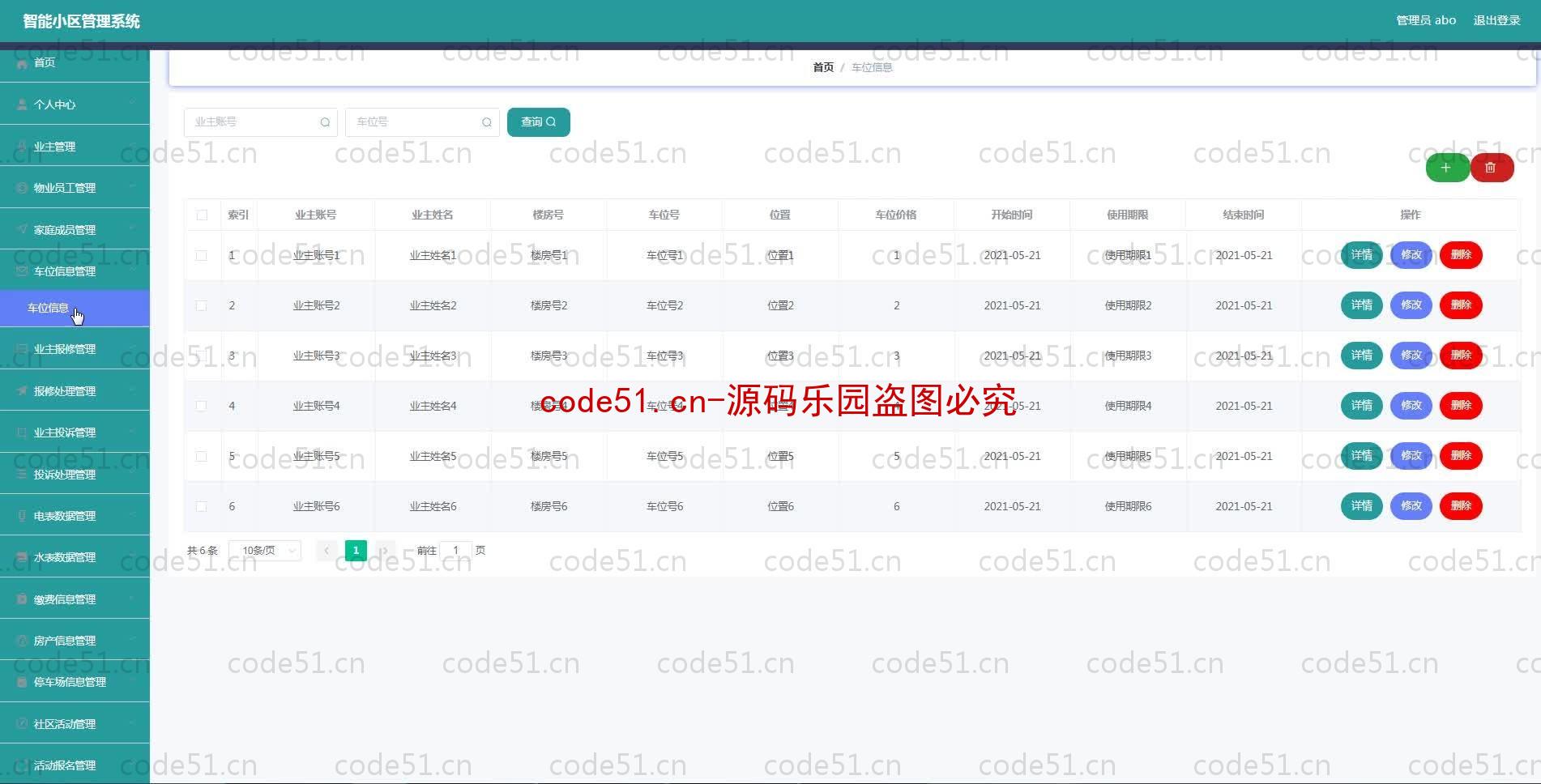Check the checkbox for row 业主账号5
1541x784 pixels.
pyautogui.click(x=202, y=456)
